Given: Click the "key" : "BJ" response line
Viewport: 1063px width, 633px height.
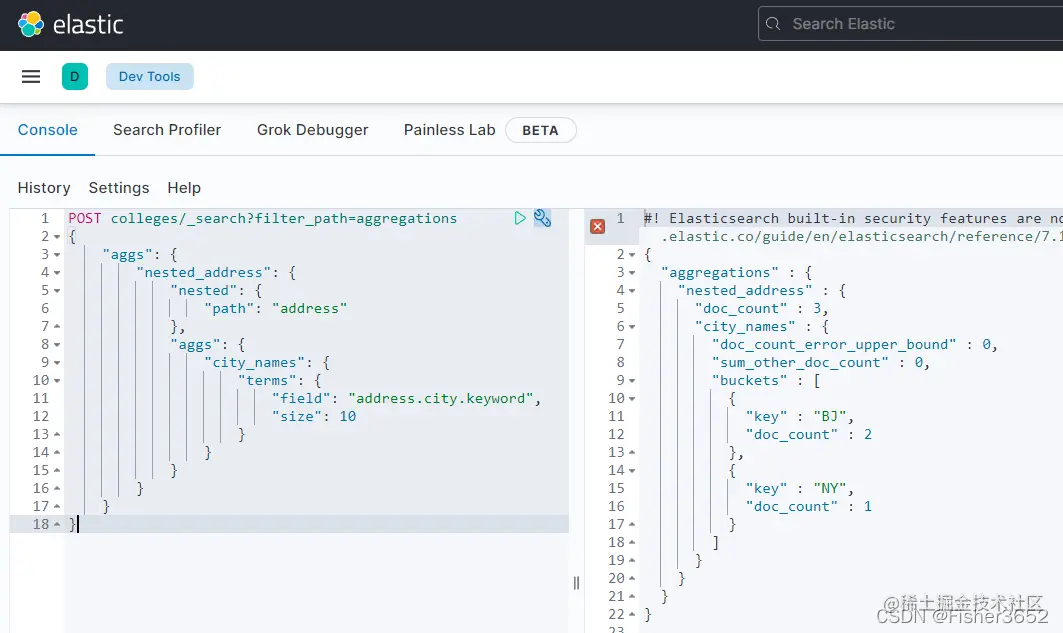Looking at the screenshot, I should tap(800, 416).
